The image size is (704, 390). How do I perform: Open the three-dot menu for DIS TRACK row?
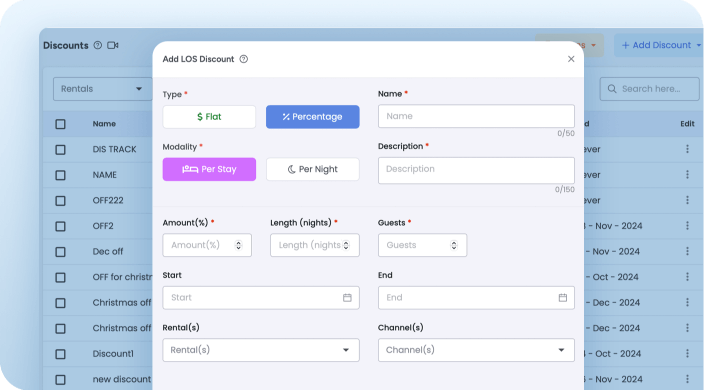click(687, 149)
